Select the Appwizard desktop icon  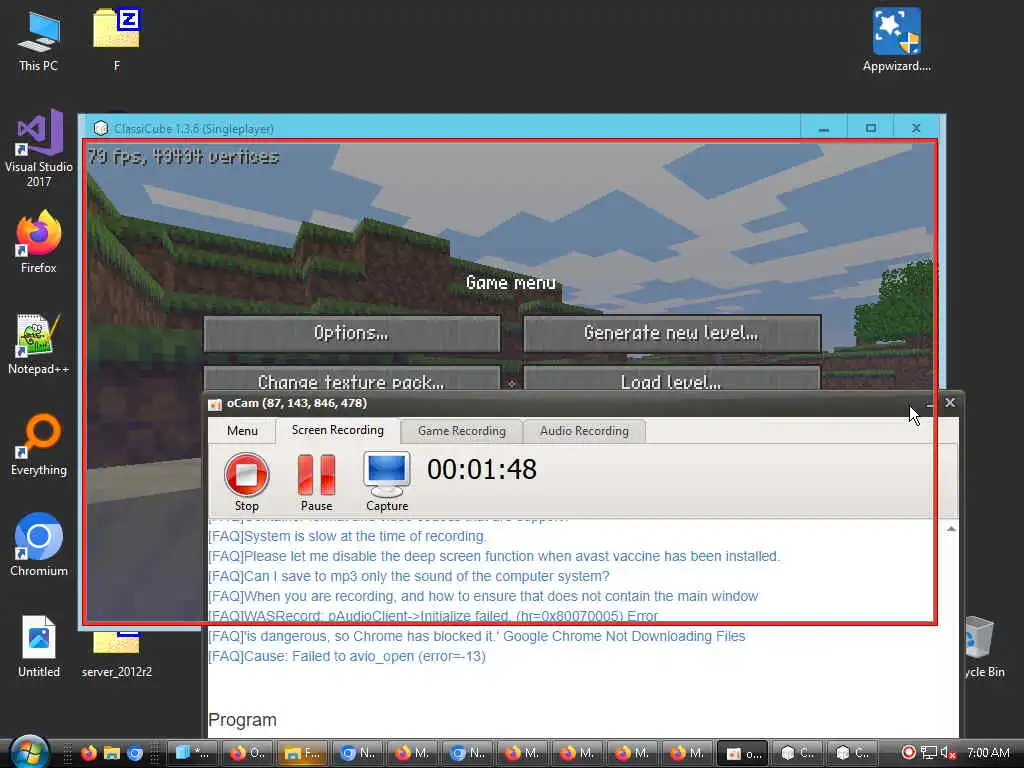[897, 39]
